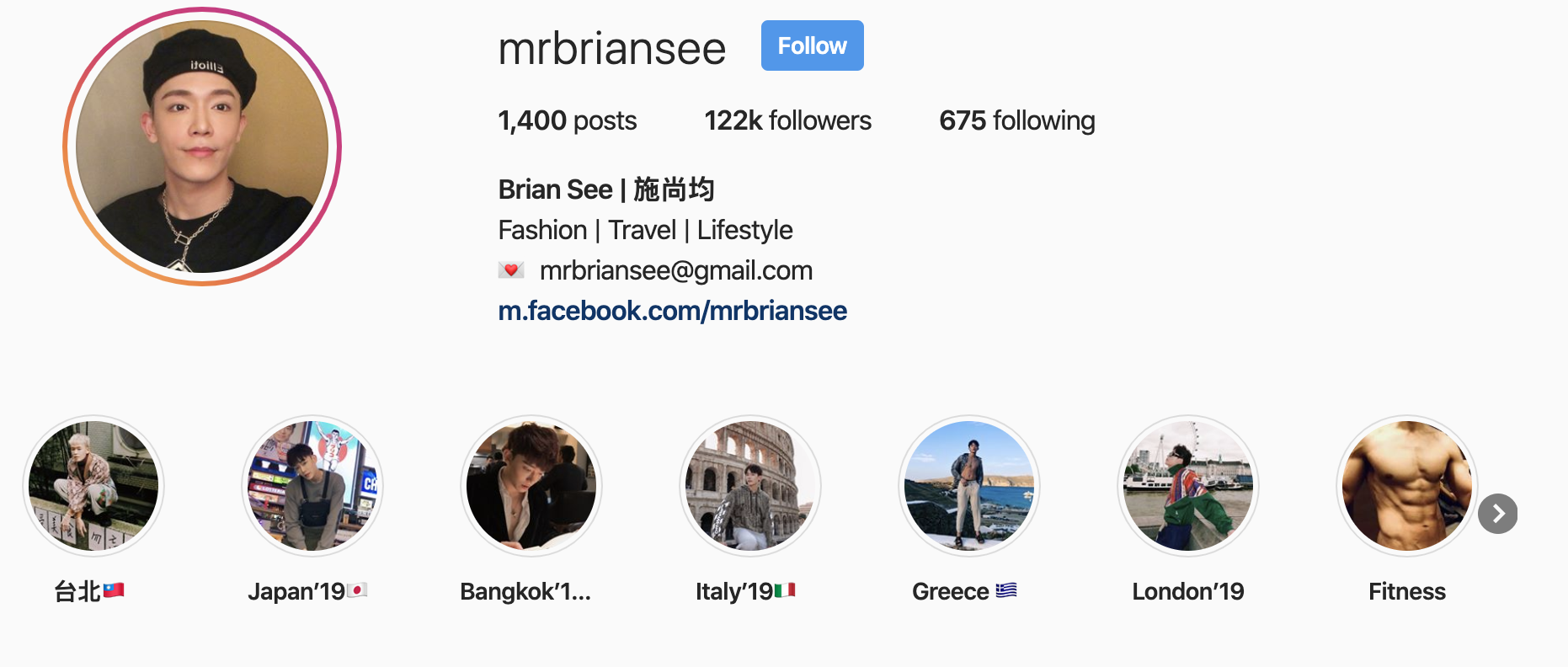Click the mrbriansee@gmail.com email text
This screenshot has width=1568, height=667.
coord(676,270)
